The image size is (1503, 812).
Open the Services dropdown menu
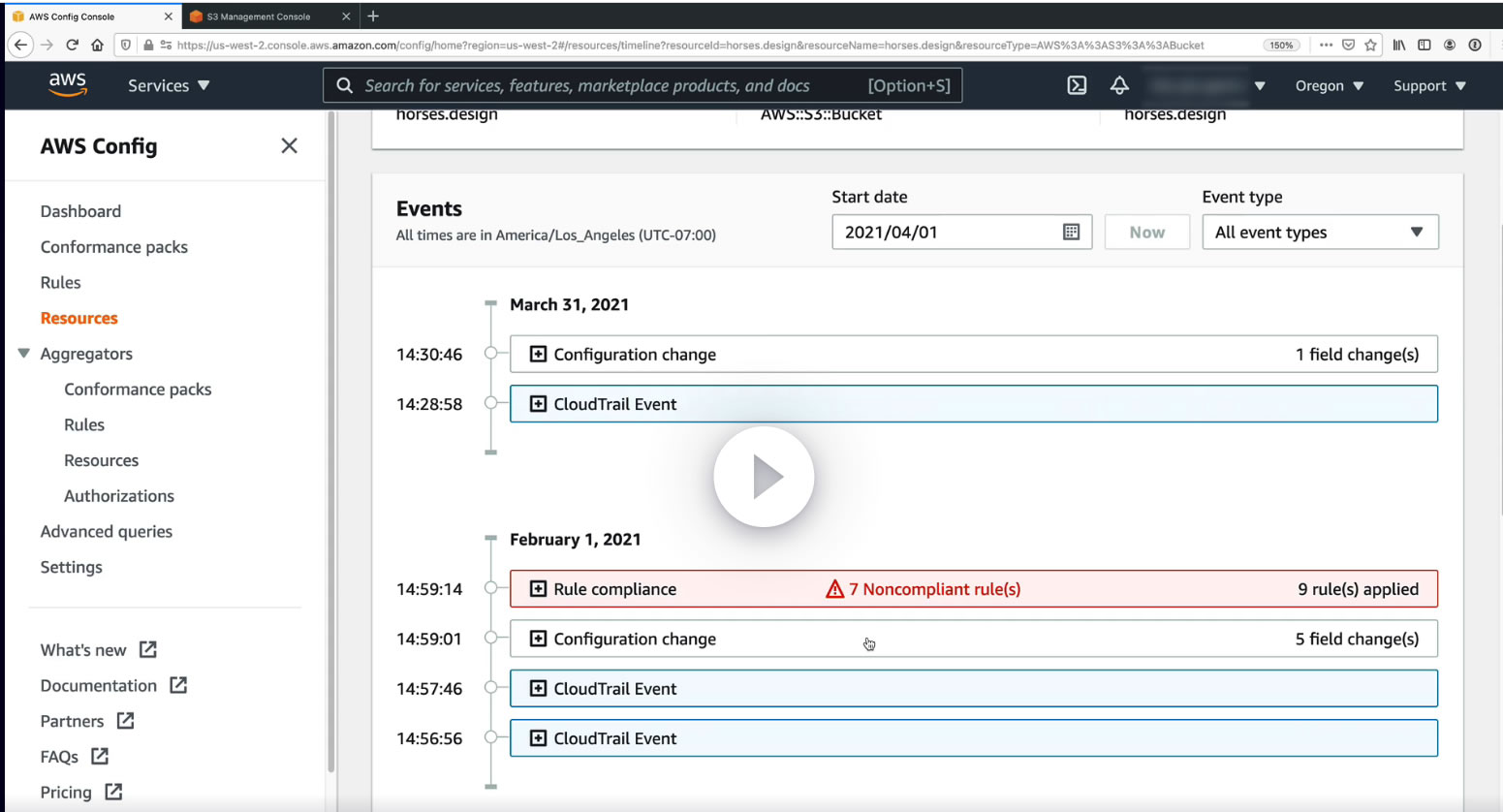pyautogui.click(x=169, y=85)
